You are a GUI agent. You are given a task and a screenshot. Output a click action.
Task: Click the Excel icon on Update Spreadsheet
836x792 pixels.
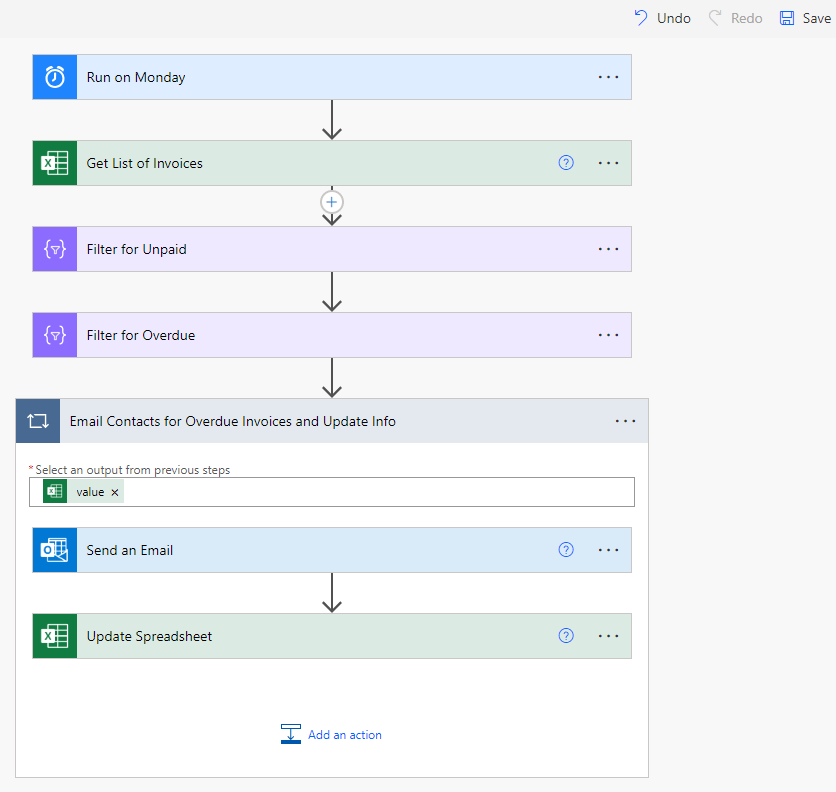pyautogui.click(x=55, y=636)
